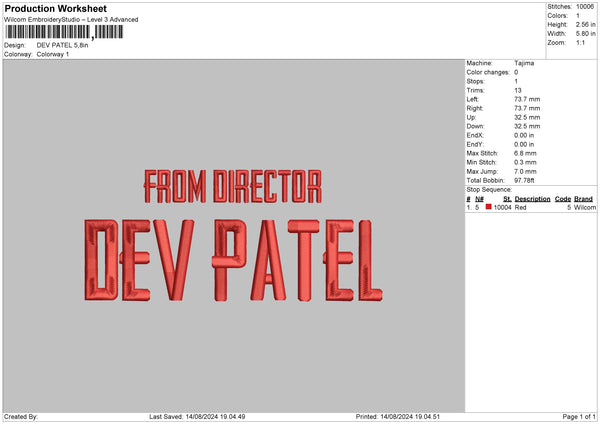Click the 'Max Jump' value 7.0 mm
Image resolution: width=600 pixels, height=424 pixels.
point(525,171)
